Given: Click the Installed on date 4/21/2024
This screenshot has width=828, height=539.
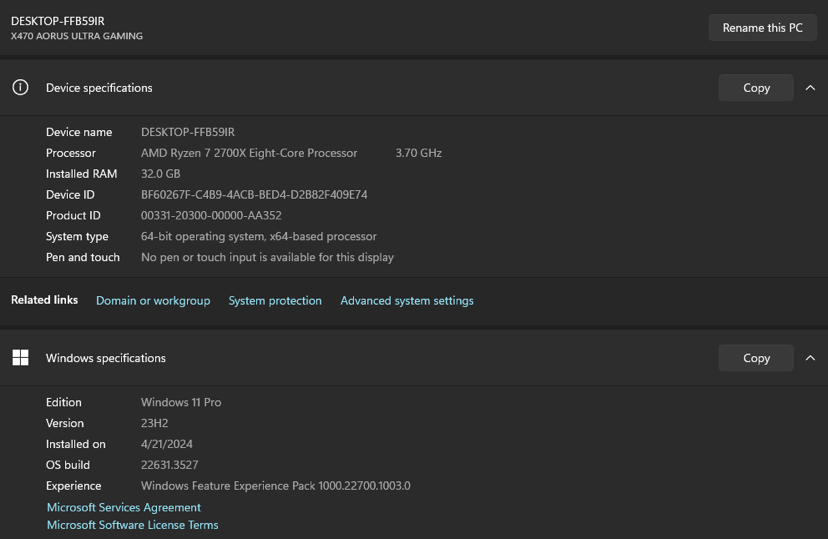Looking at the screenshot, I should pos(166,444).
